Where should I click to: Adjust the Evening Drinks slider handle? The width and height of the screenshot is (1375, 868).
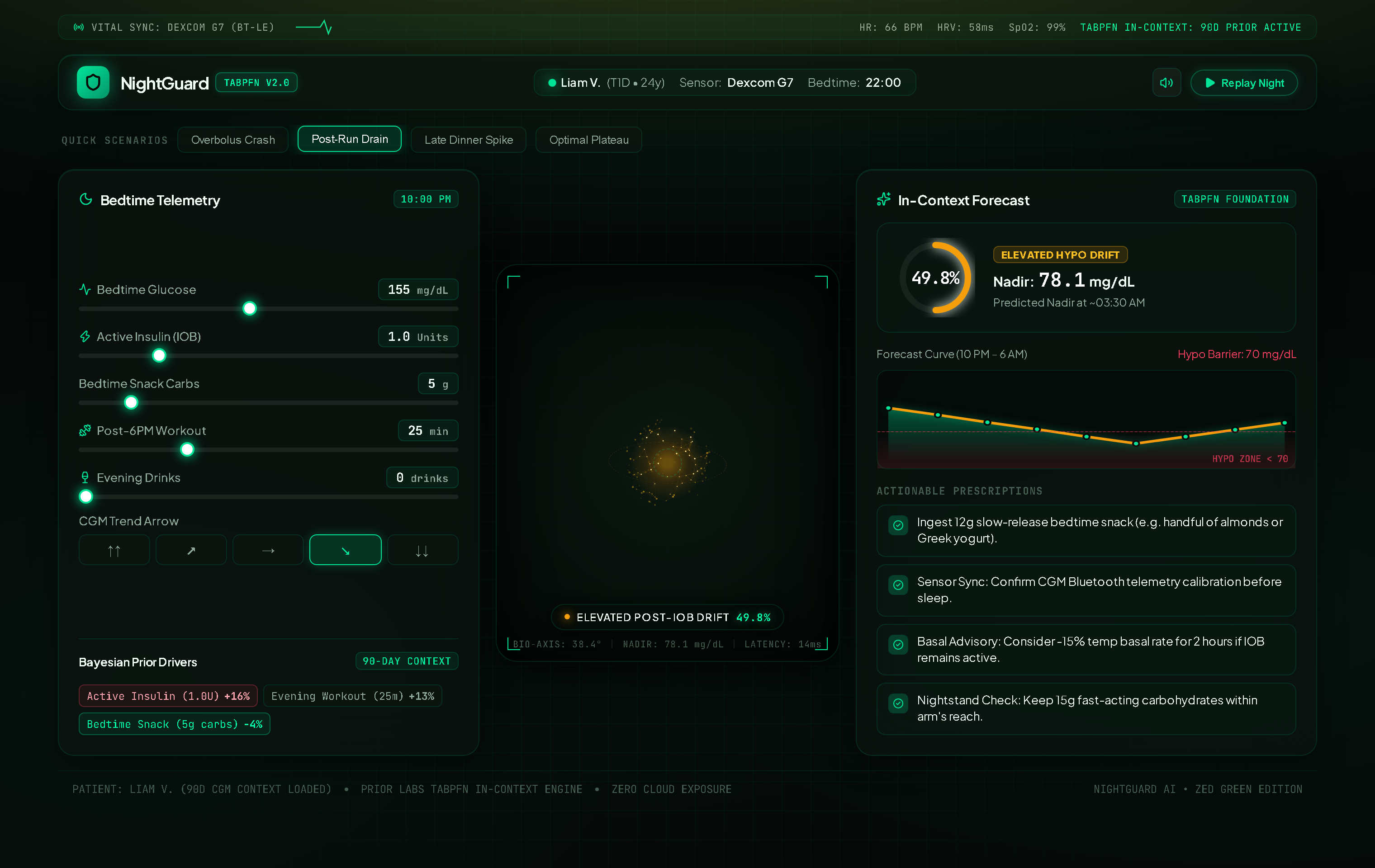click(x=85, y=496)
